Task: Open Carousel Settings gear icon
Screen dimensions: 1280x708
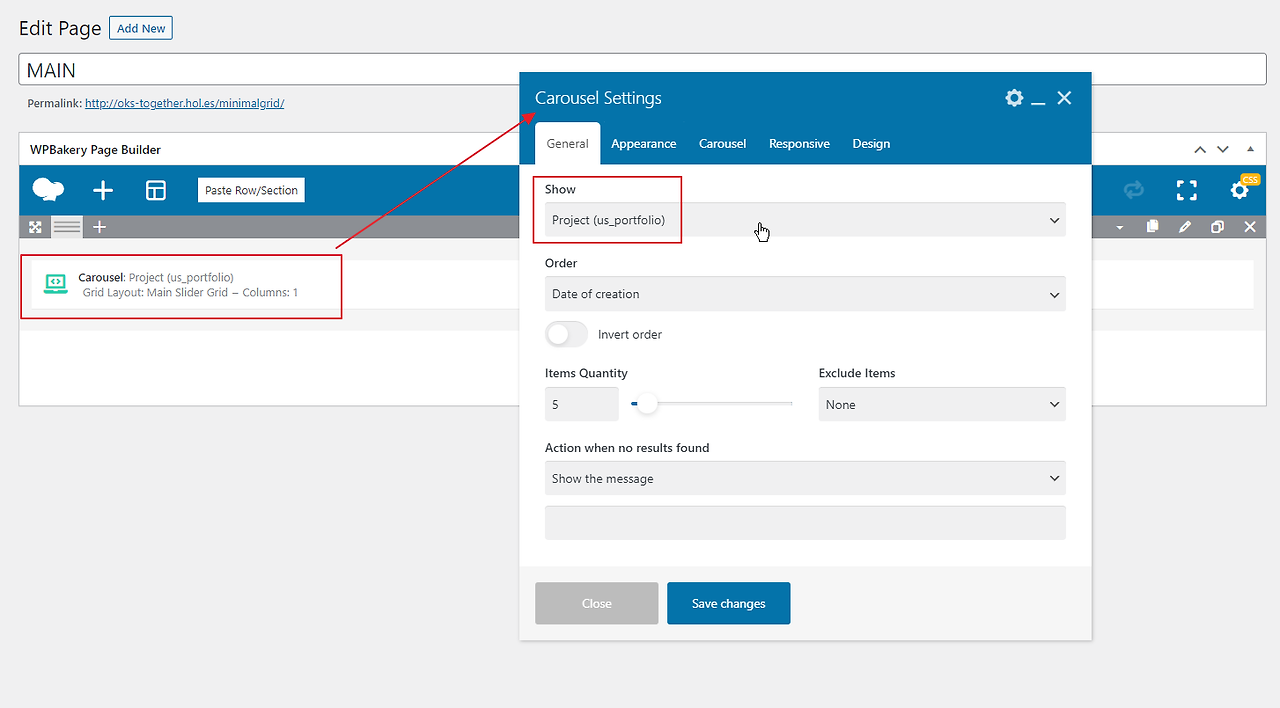Action: (x=1014, y=97)
